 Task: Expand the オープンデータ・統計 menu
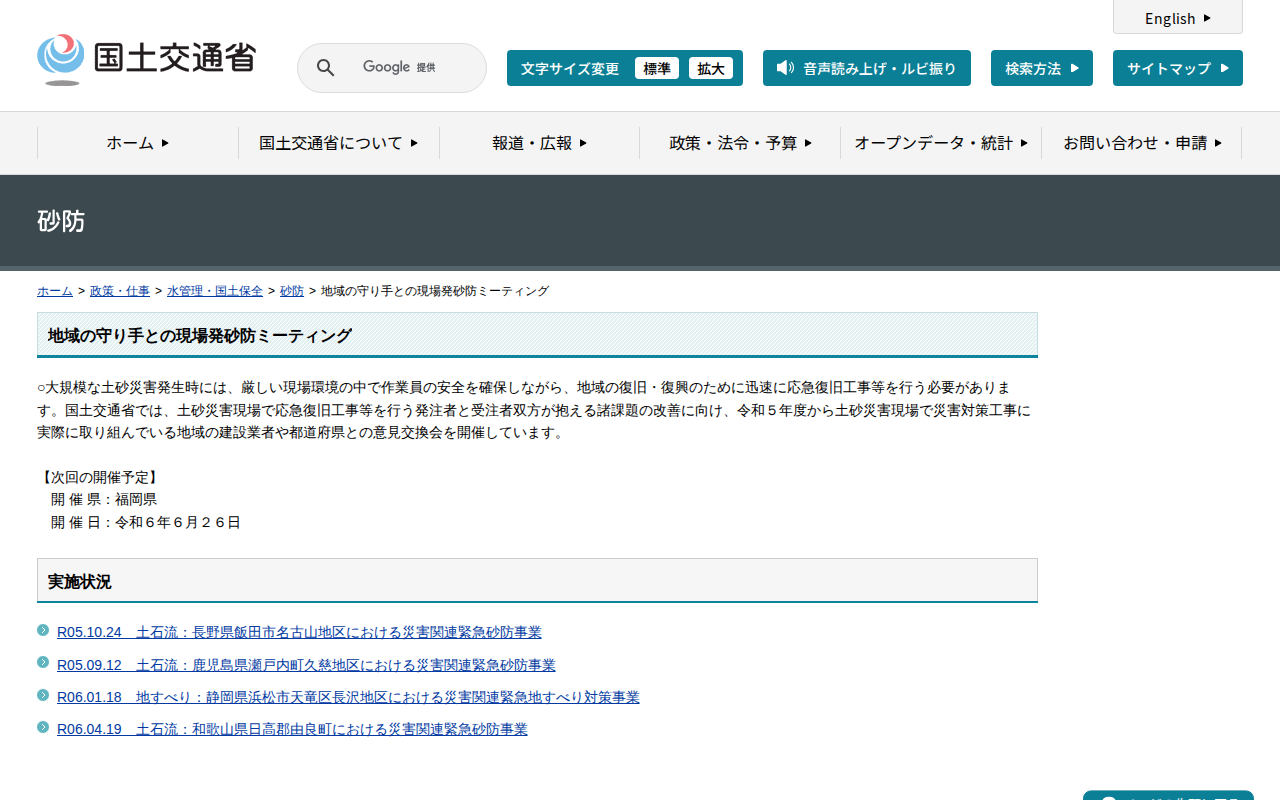pos(940,143)
